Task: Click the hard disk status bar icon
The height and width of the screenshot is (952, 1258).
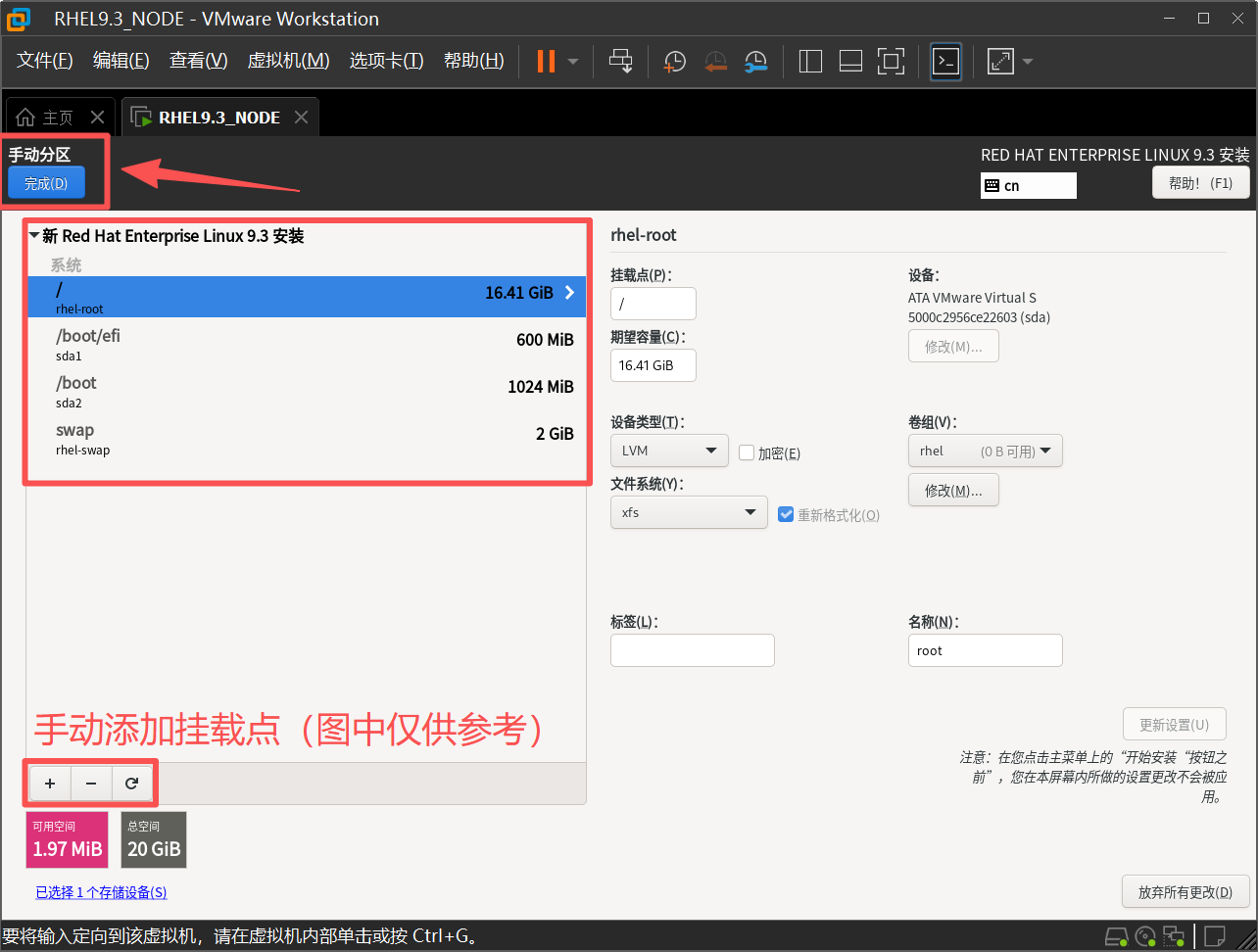Action: 1116,935
